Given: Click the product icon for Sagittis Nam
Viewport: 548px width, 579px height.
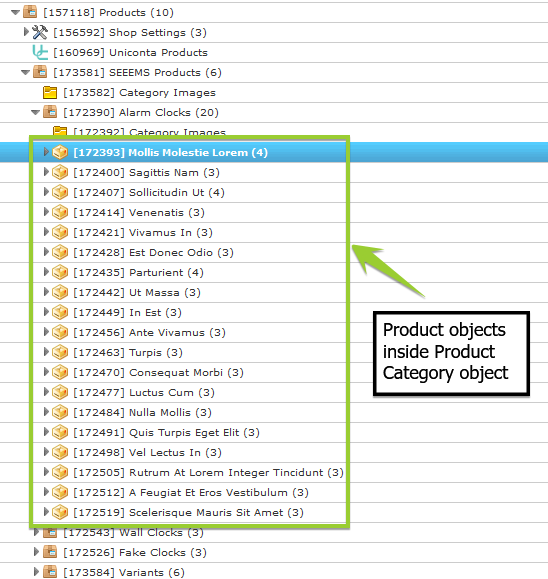Looking at the screenshot, I should 60,172.
